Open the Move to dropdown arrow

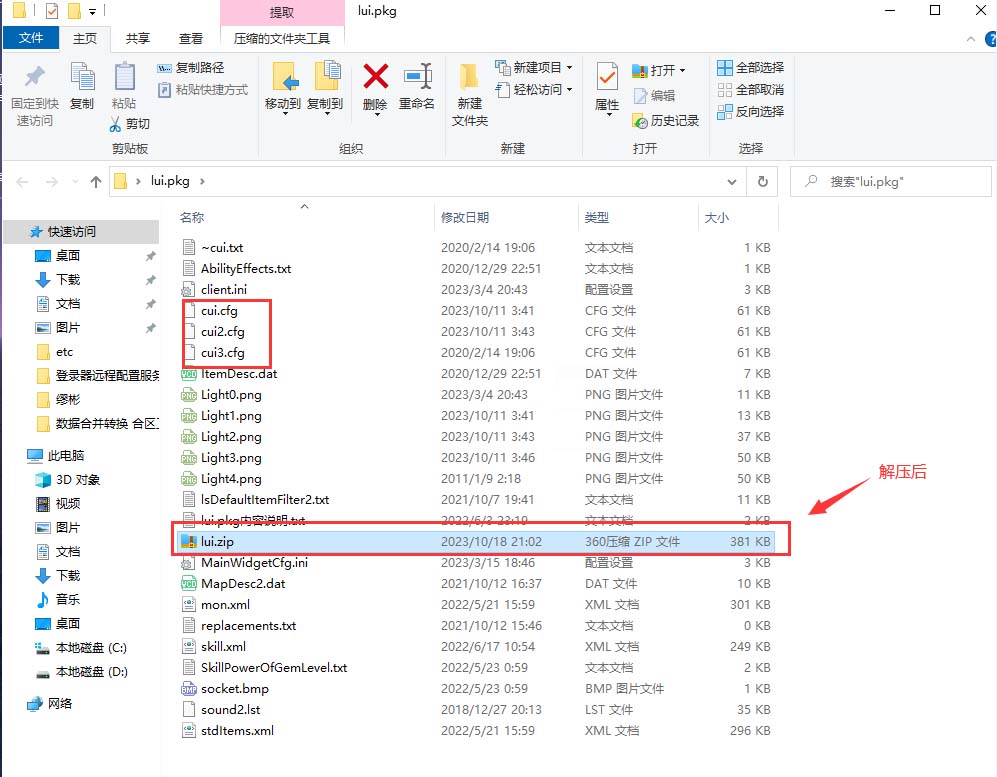point(284,114)
